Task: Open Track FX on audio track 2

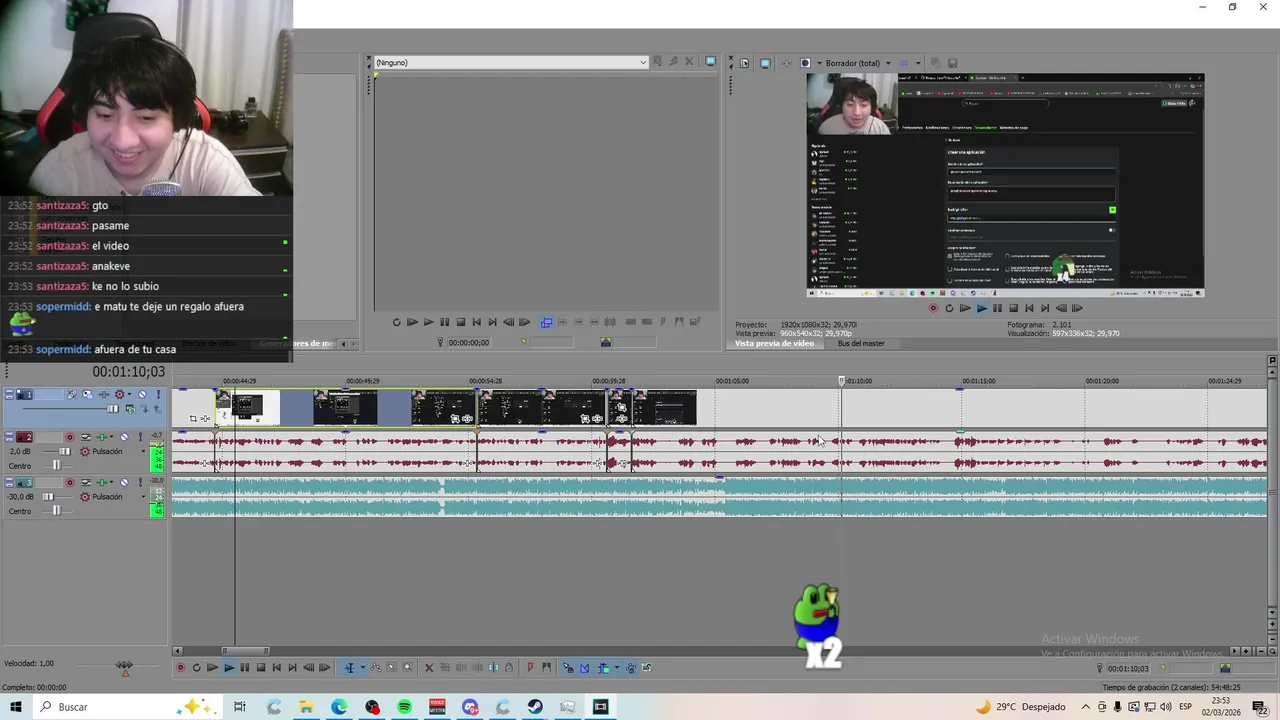Action: click(x=101, y=437)
